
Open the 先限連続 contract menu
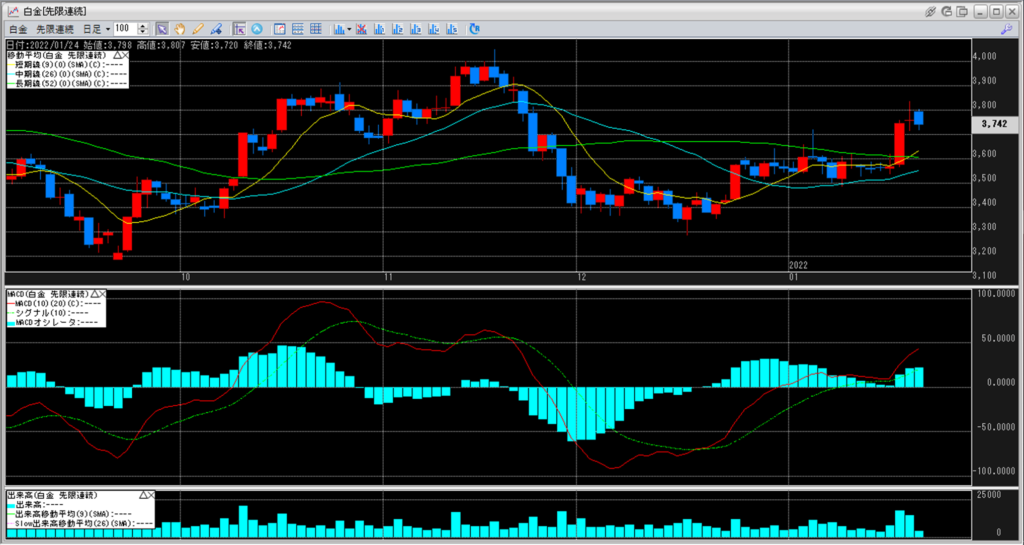[x=55, y=29]
